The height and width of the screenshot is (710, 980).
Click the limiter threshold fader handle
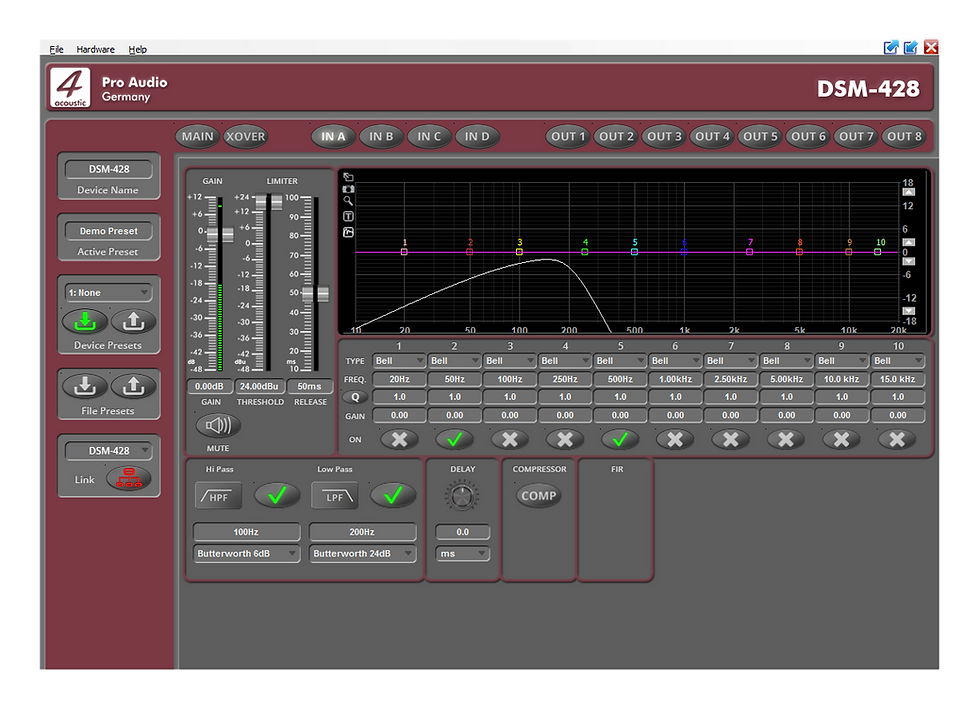tap(269, 202)
